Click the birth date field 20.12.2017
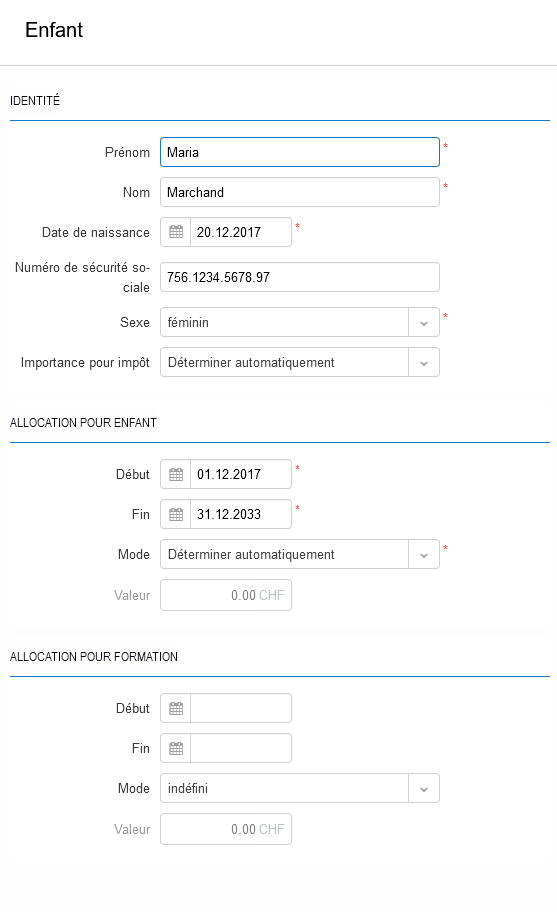557x912 pixels. (x=241, y=232)
